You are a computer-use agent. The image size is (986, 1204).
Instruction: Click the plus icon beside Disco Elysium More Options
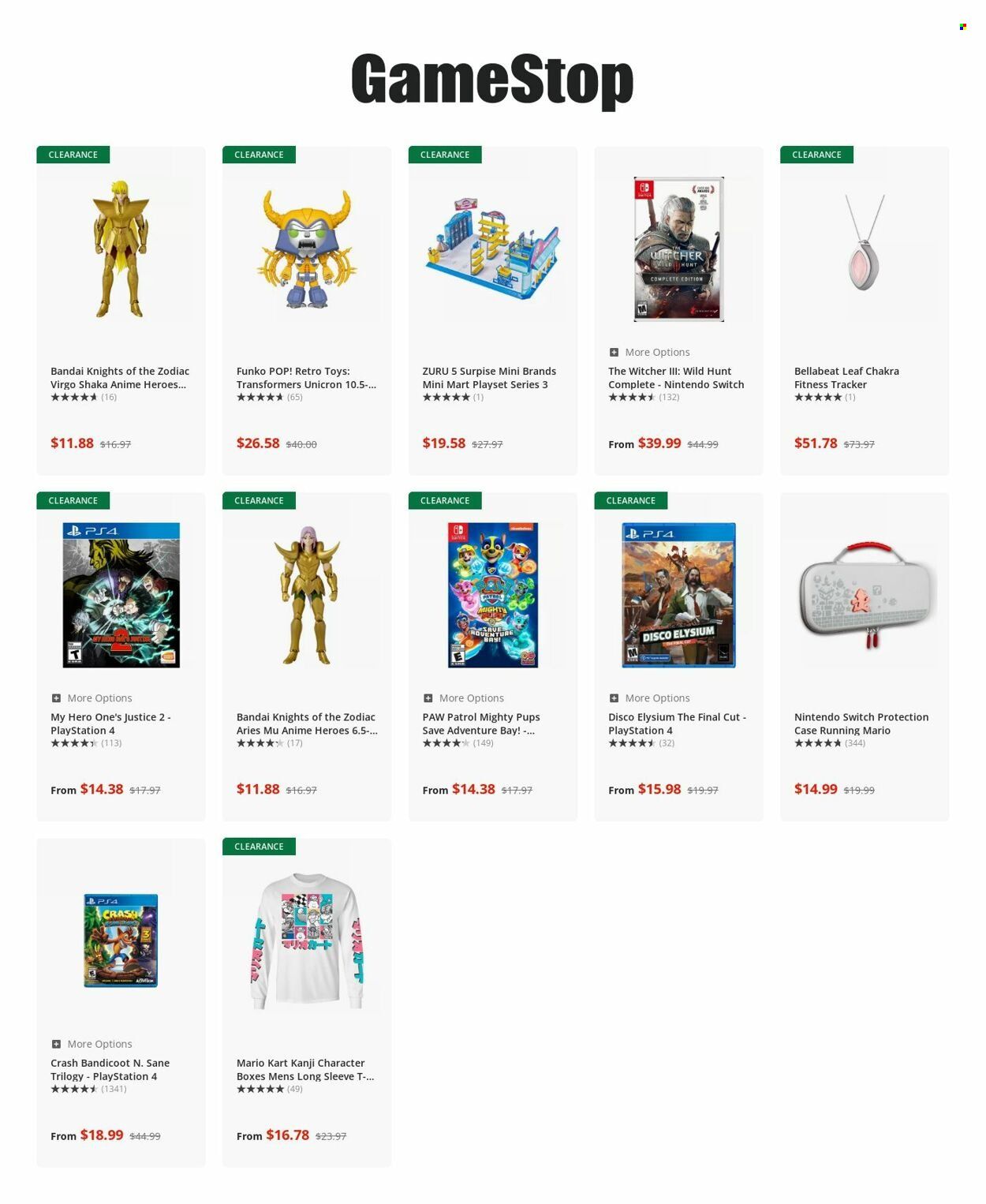(x=614, y=698)
